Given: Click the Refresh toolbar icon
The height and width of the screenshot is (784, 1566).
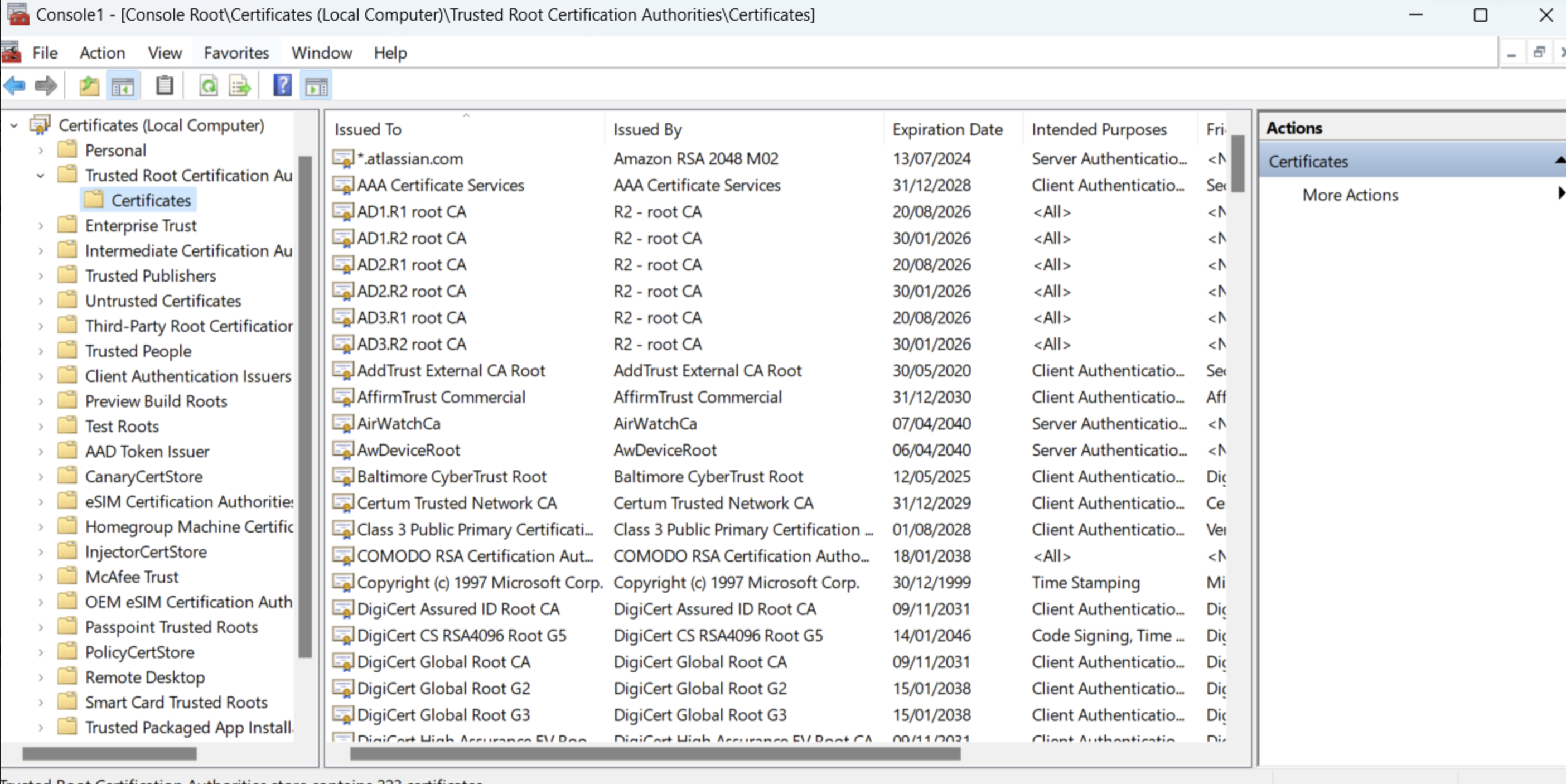Looking at the screenshot, I should tap(209, 86).
